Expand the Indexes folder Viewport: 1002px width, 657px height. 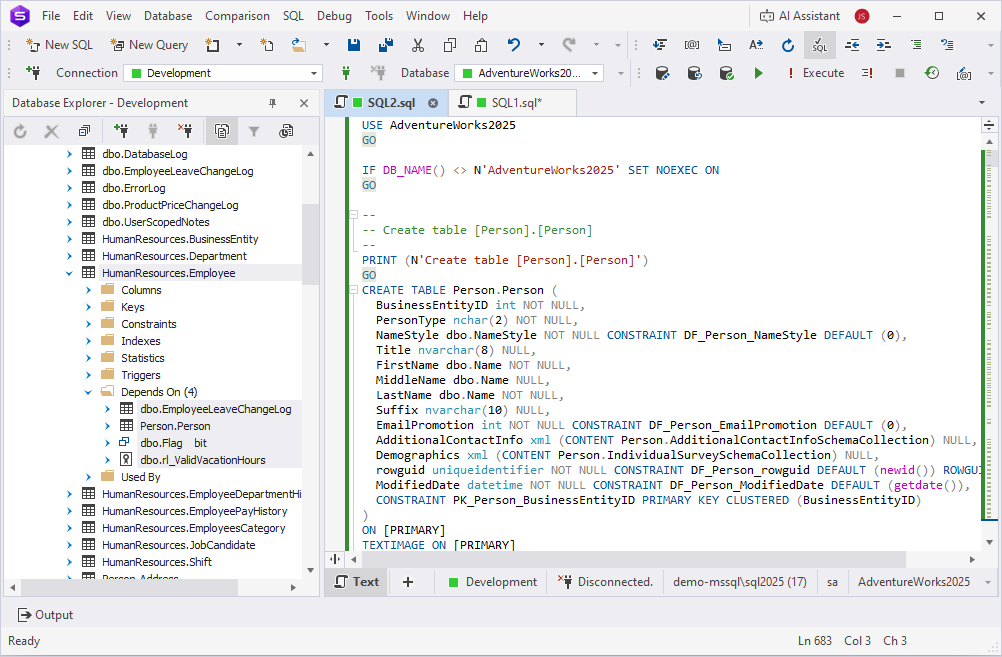pos(88,341)
